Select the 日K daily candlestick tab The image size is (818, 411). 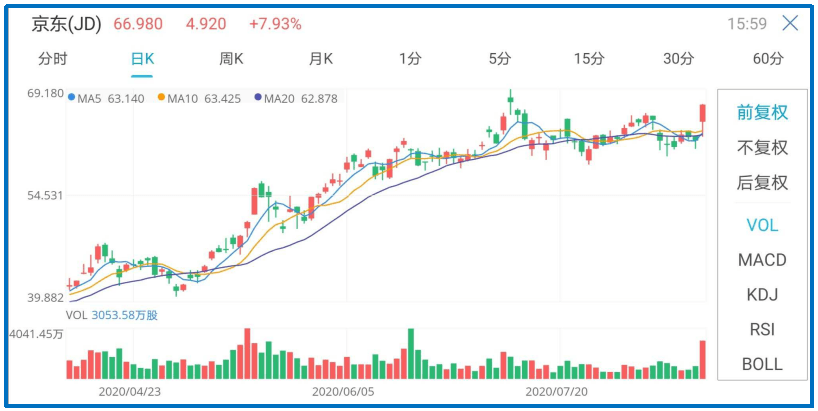pyautogui.click(x=143, y=59)
